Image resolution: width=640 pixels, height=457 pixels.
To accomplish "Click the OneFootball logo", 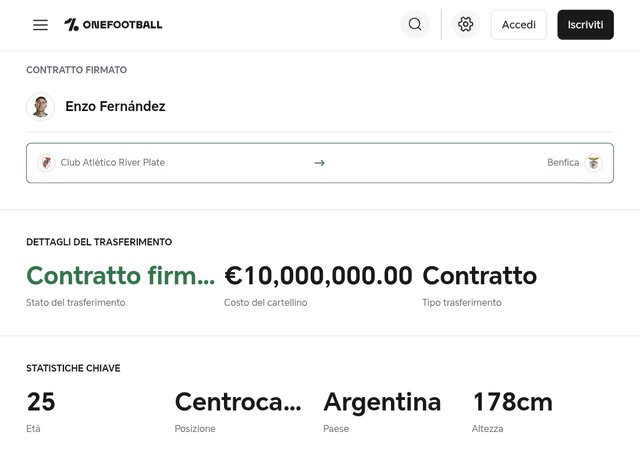I will tap(113, 25).
